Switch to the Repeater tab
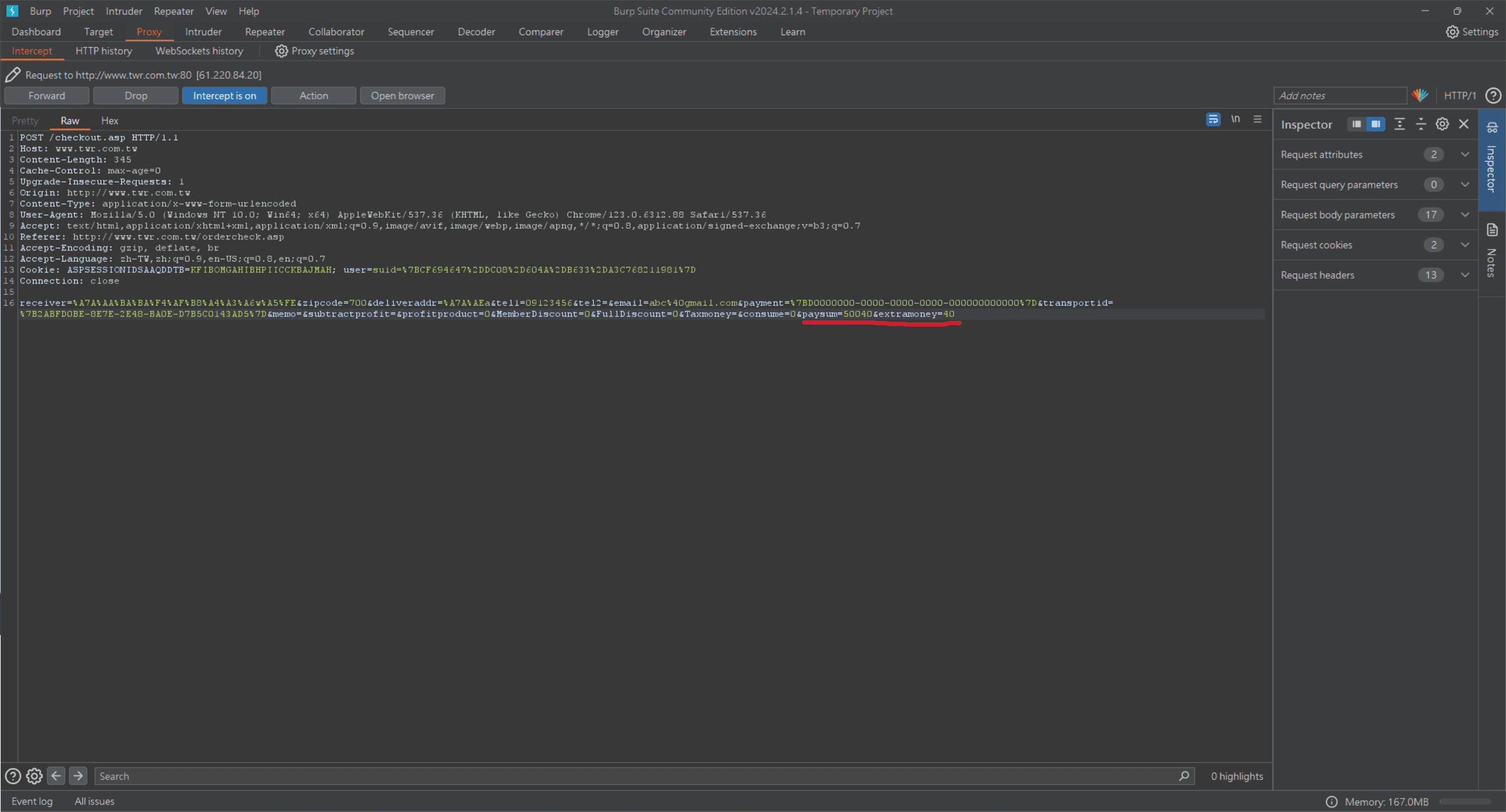The width and height of the screenshot is (1506, 812). [x=265, y=32]
